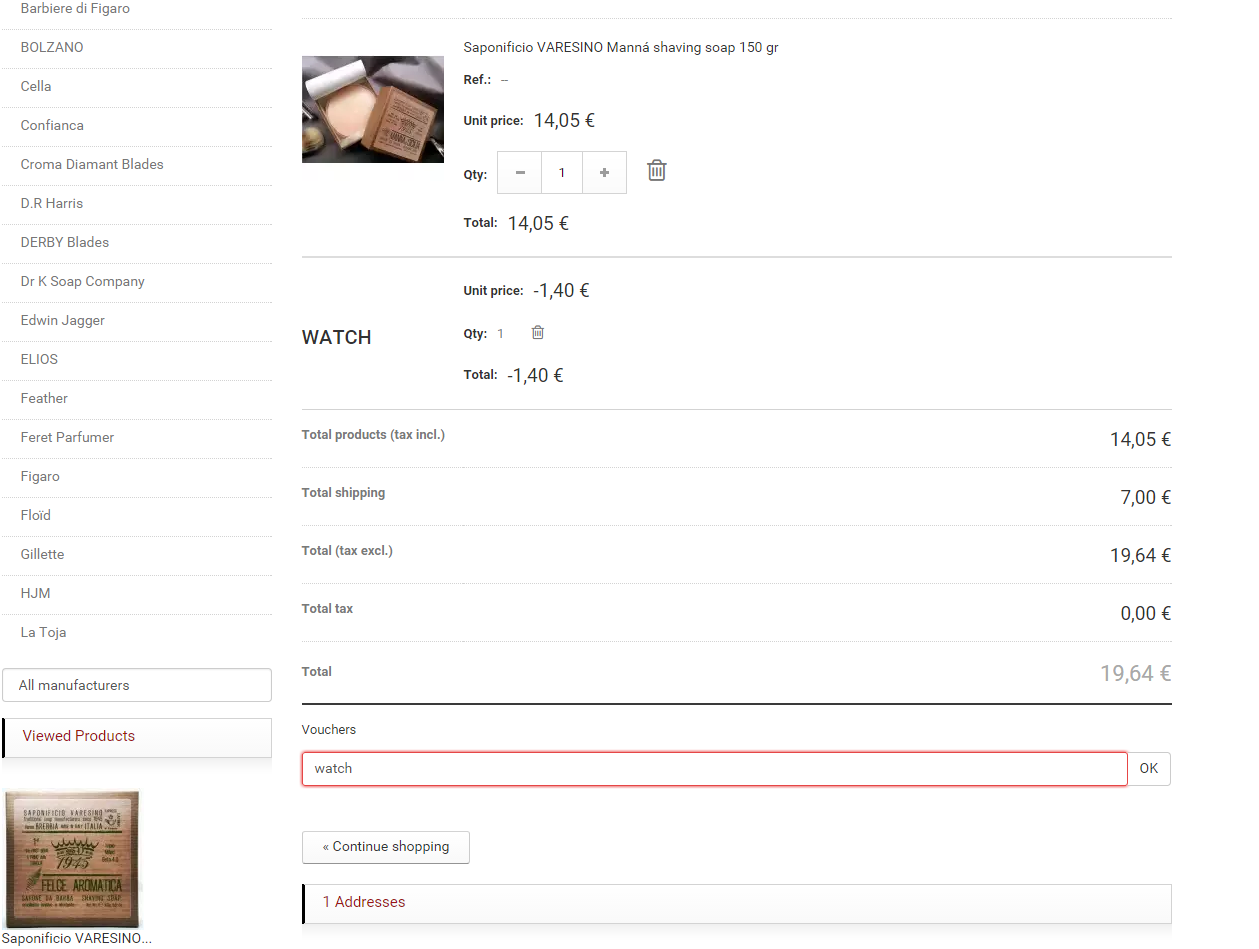Select the Cella manufacturer
The image size is (1259, 949).
click(36, 87)
